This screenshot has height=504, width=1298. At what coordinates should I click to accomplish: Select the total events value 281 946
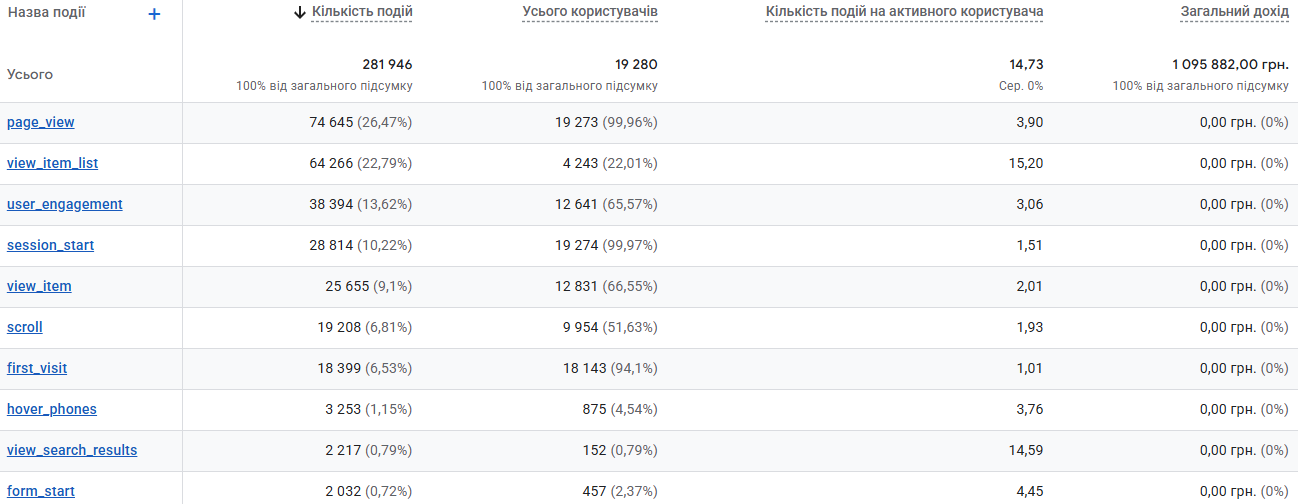(x=387, y=64)
